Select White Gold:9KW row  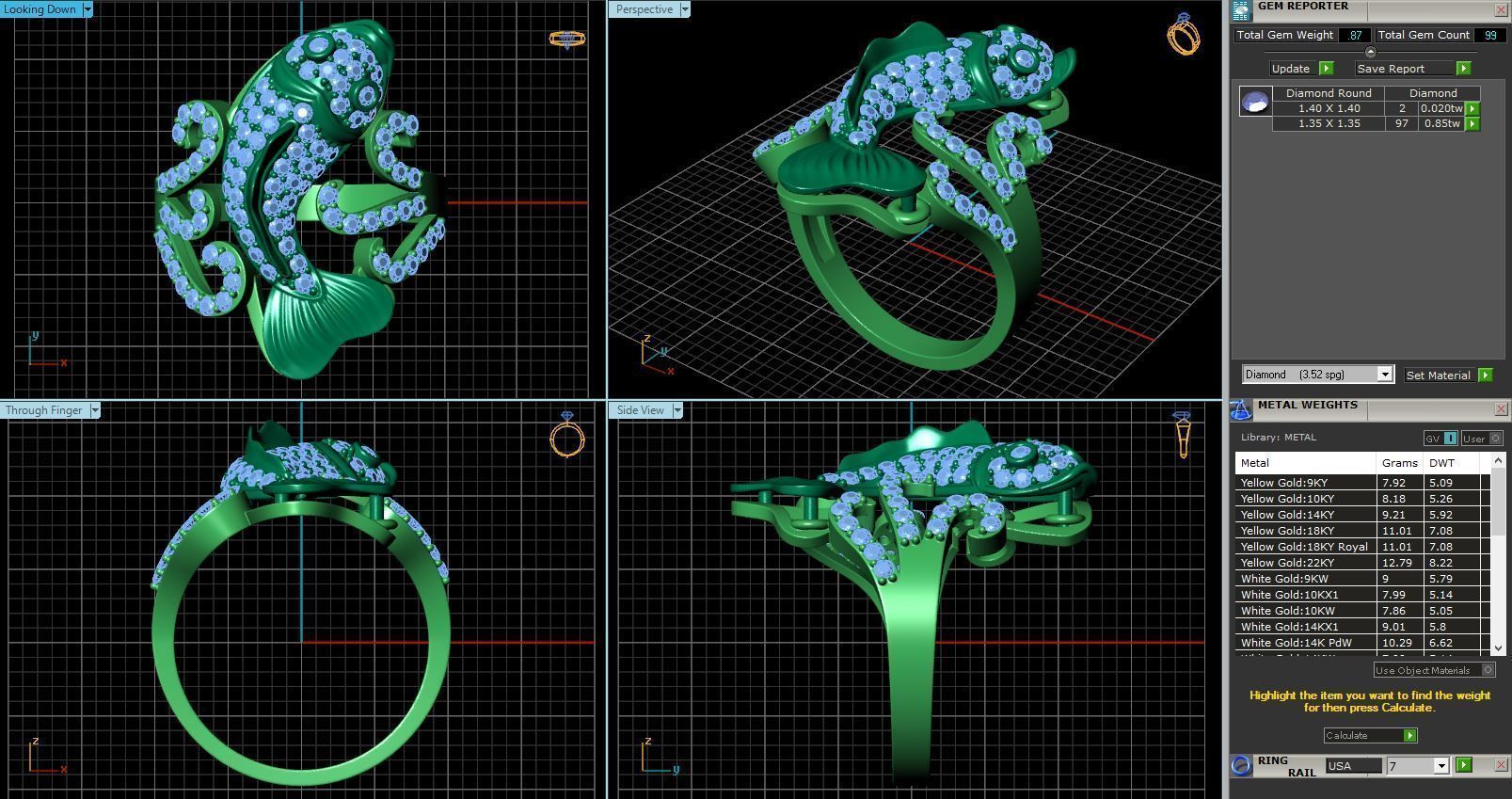click(1362, 579)
